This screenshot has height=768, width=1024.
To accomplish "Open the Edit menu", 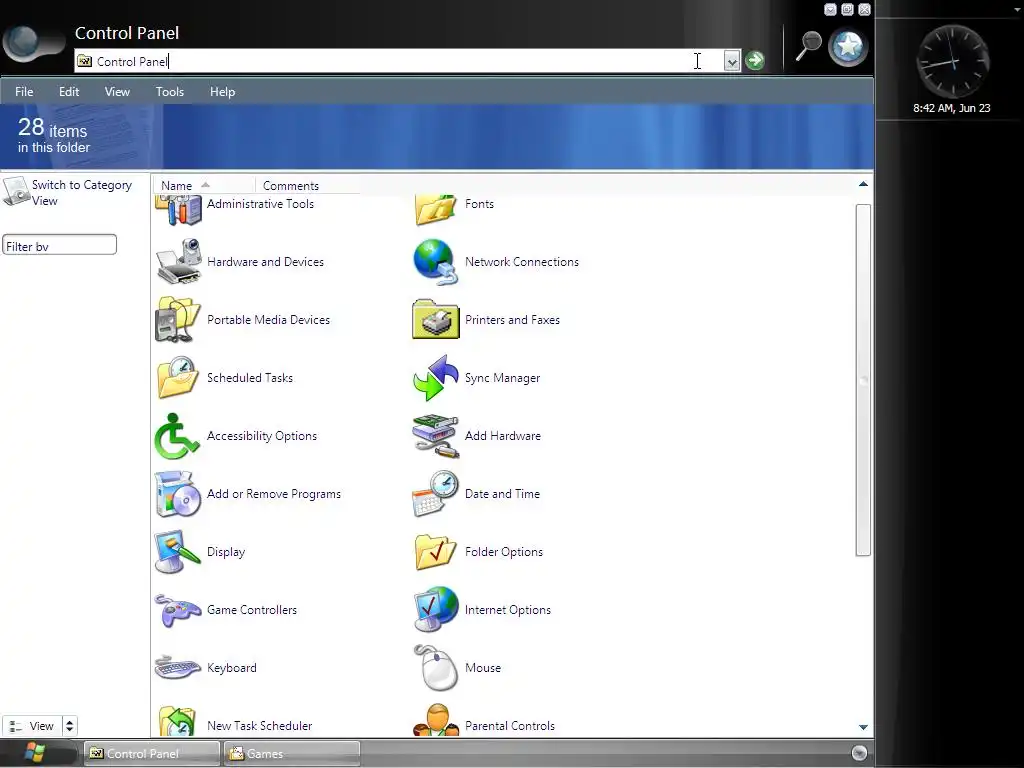I will tap(69, 92).
